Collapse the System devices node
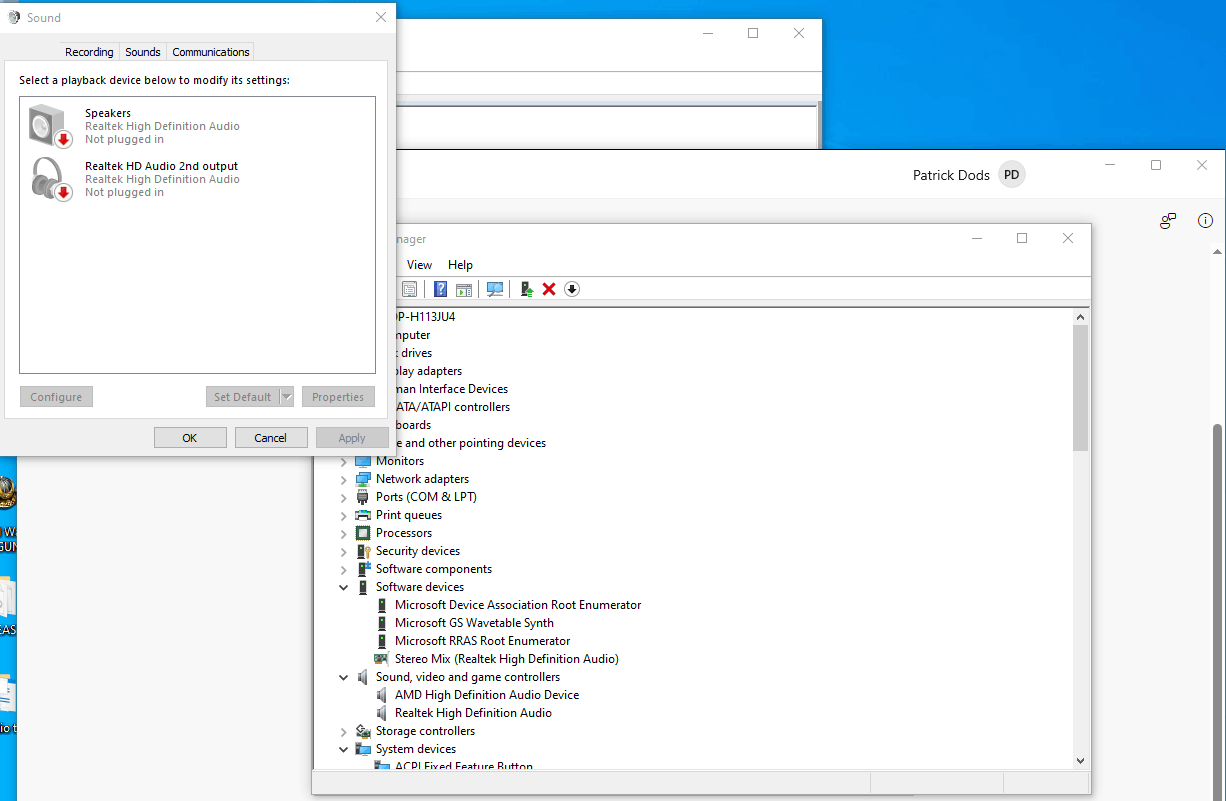 tap(344, 749)
